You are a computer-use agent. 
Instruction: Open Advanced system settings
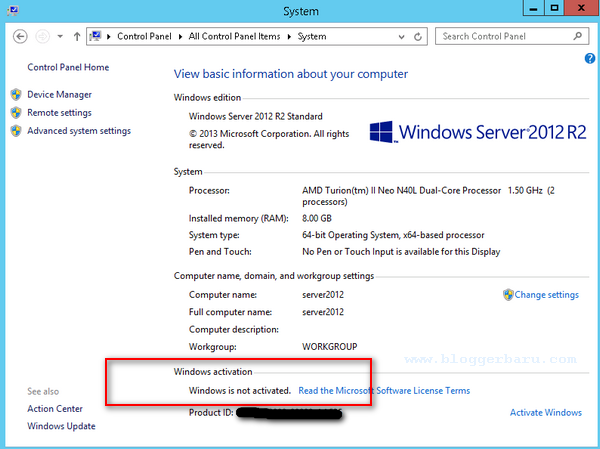[x=79, y=131]
